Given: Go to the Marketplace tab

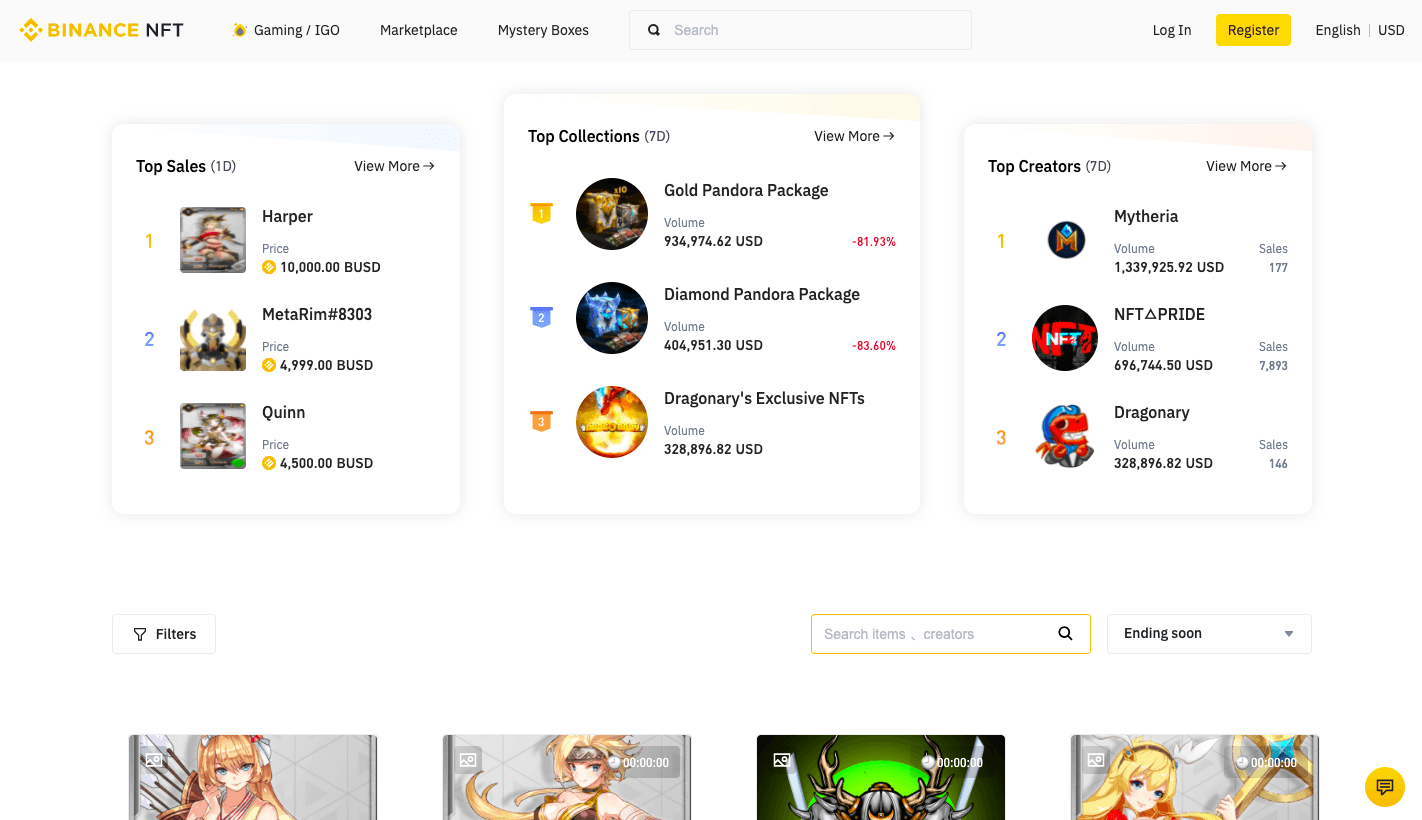Looking at the screenshot, I should pyautogui.click(x=418, y=30).
